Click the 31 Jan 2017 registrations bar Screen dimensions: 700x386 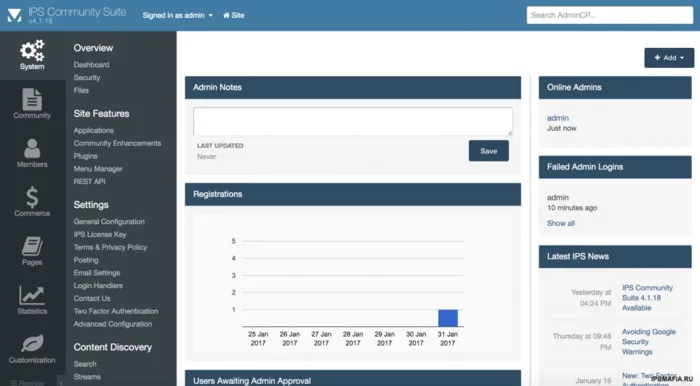point(448,318)
